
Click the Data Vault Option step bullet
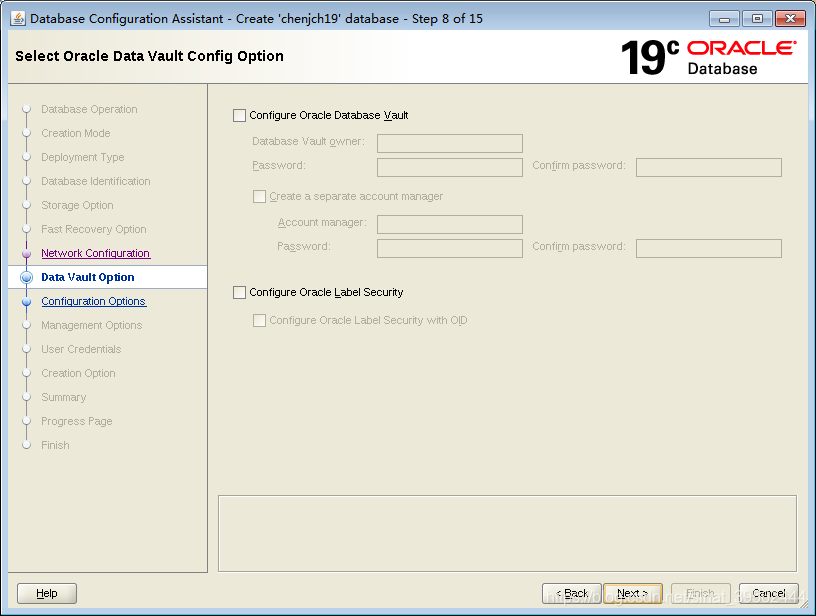pos(27,277)
